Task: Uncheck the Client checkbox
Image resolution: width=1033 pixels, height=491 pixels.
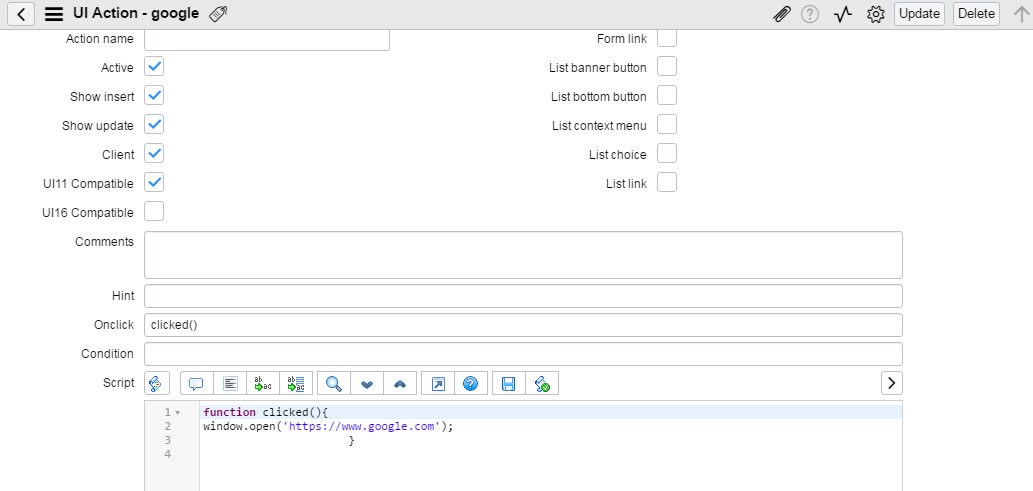Action: pos(154,154)
